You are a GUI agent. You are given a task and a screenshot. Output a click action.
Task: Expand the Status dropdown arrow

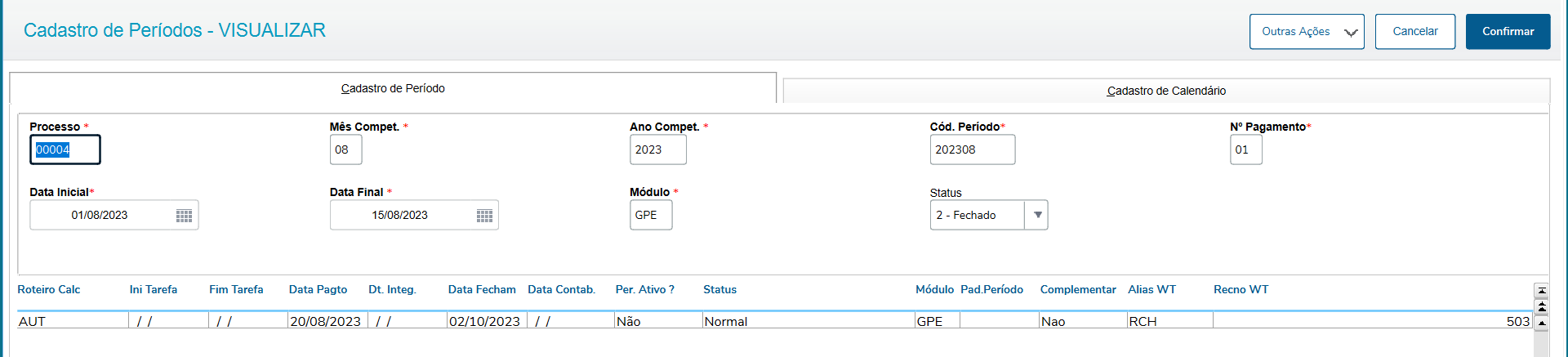(1037, 215)
